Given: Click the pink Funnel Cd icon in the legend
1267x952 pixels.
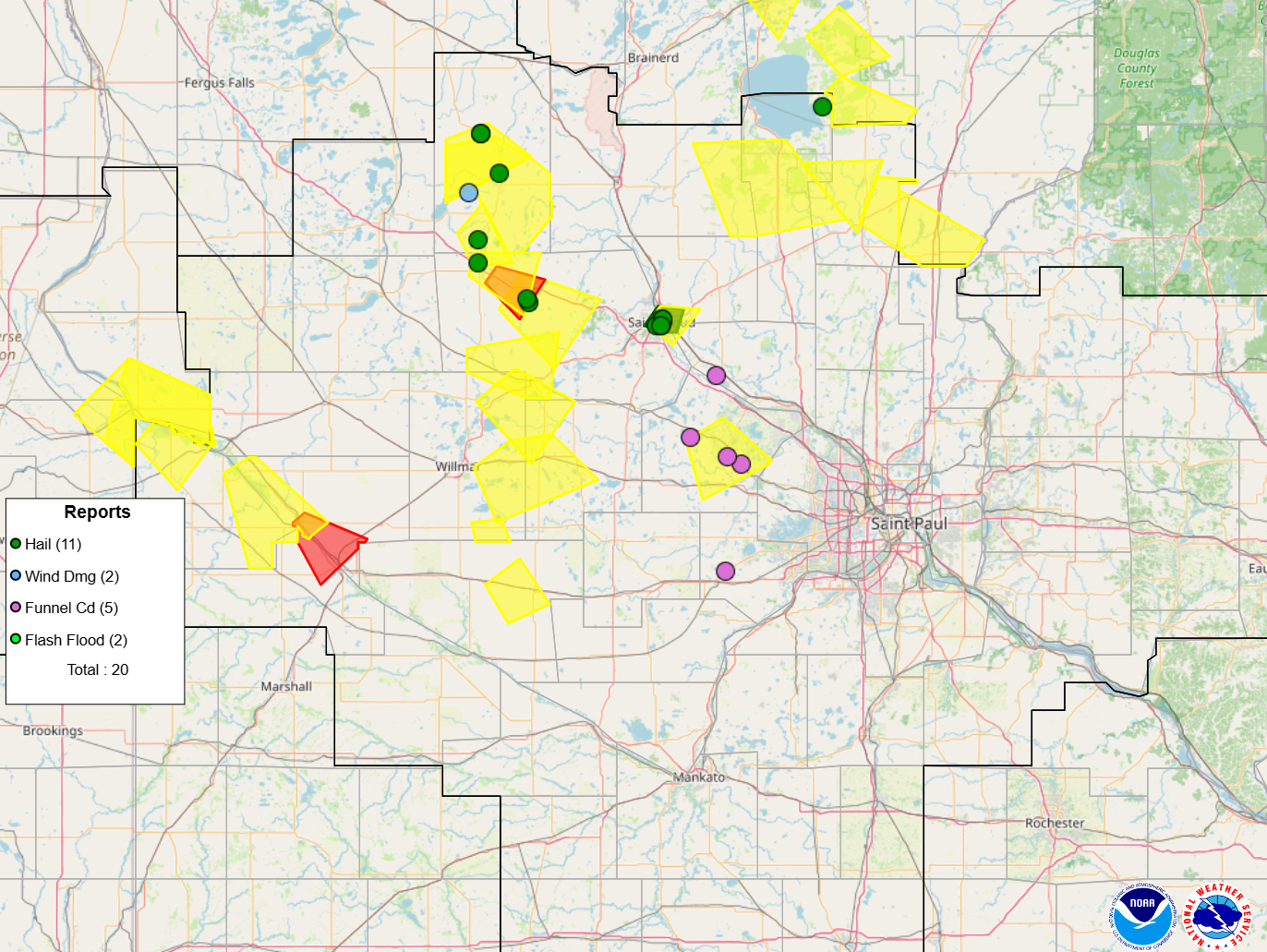Looking at the screenshot, I should [x=16, y=607].
